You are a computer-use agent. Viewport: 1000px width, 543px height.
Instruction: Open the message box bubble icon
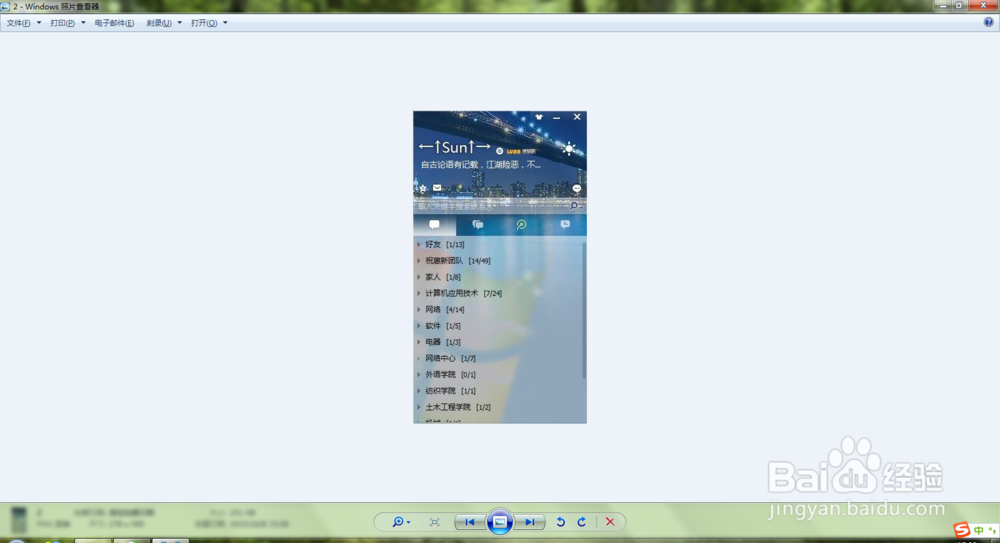[577, 188]
